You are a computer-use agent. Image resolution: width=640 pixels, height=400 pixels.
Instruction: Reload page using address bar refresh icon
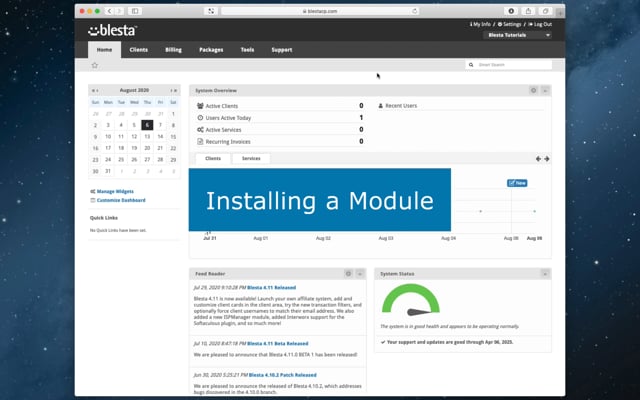416,10
